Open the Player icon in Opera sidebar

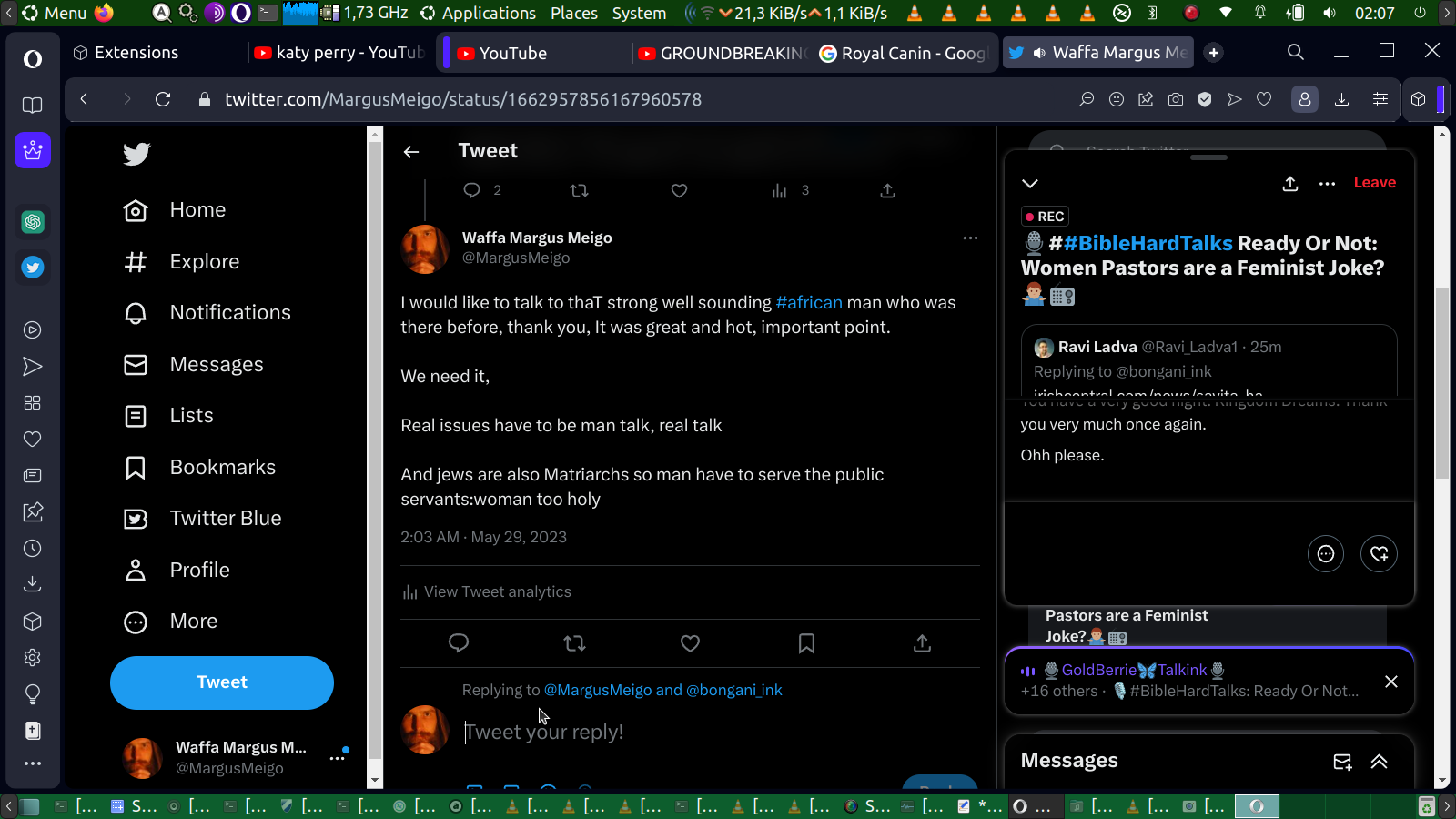[33, 330]
